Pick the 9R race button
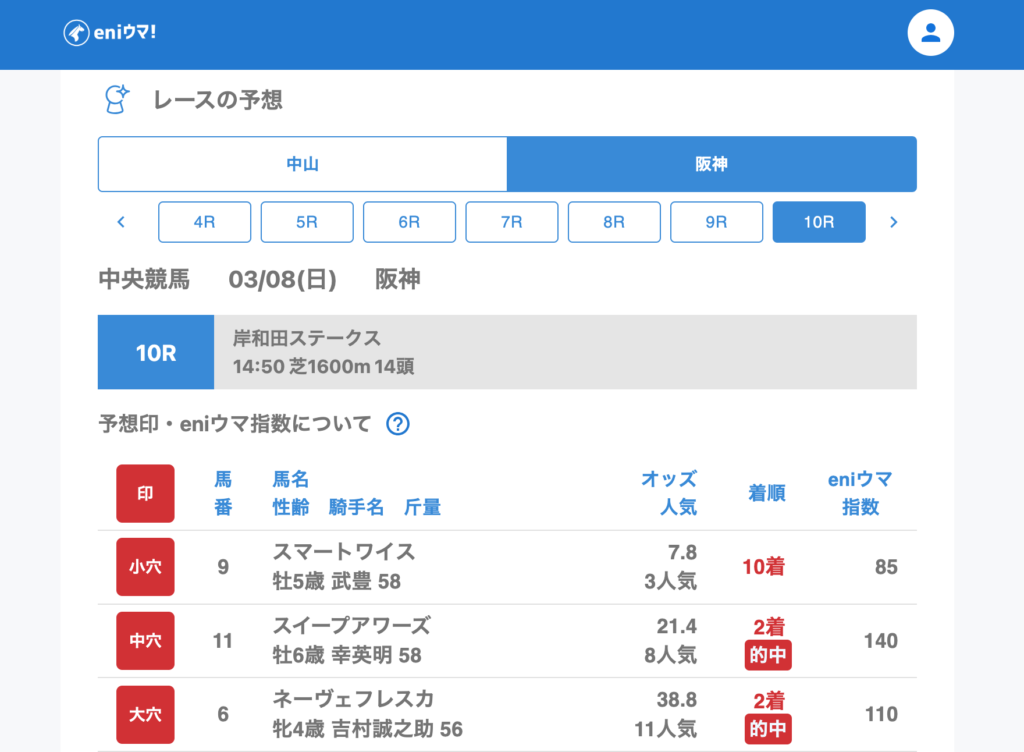The height and width of the screenshot is (752, 1024). (x=716, y=222)
